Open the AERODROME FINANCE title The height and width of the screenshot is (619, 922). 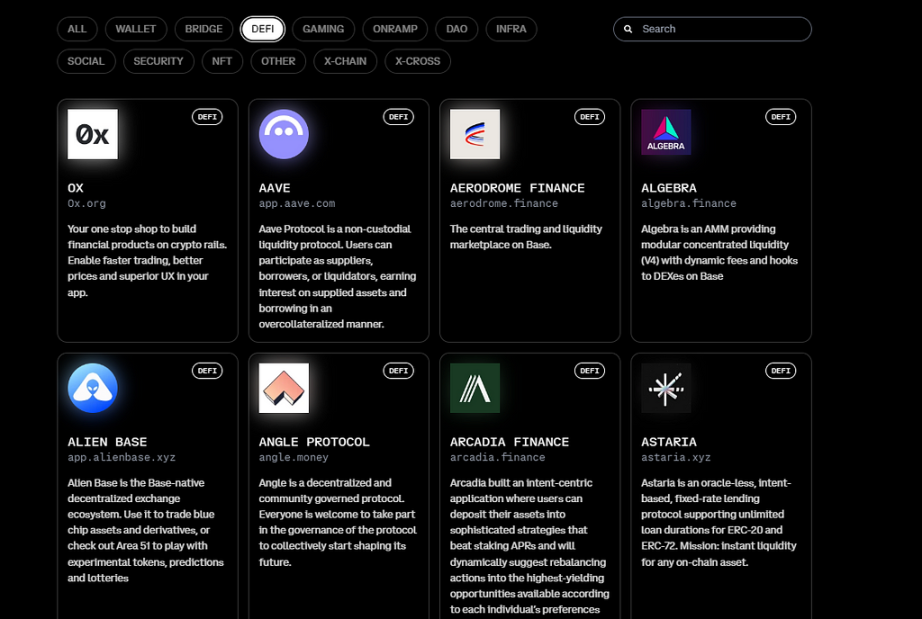coord(517,188)
